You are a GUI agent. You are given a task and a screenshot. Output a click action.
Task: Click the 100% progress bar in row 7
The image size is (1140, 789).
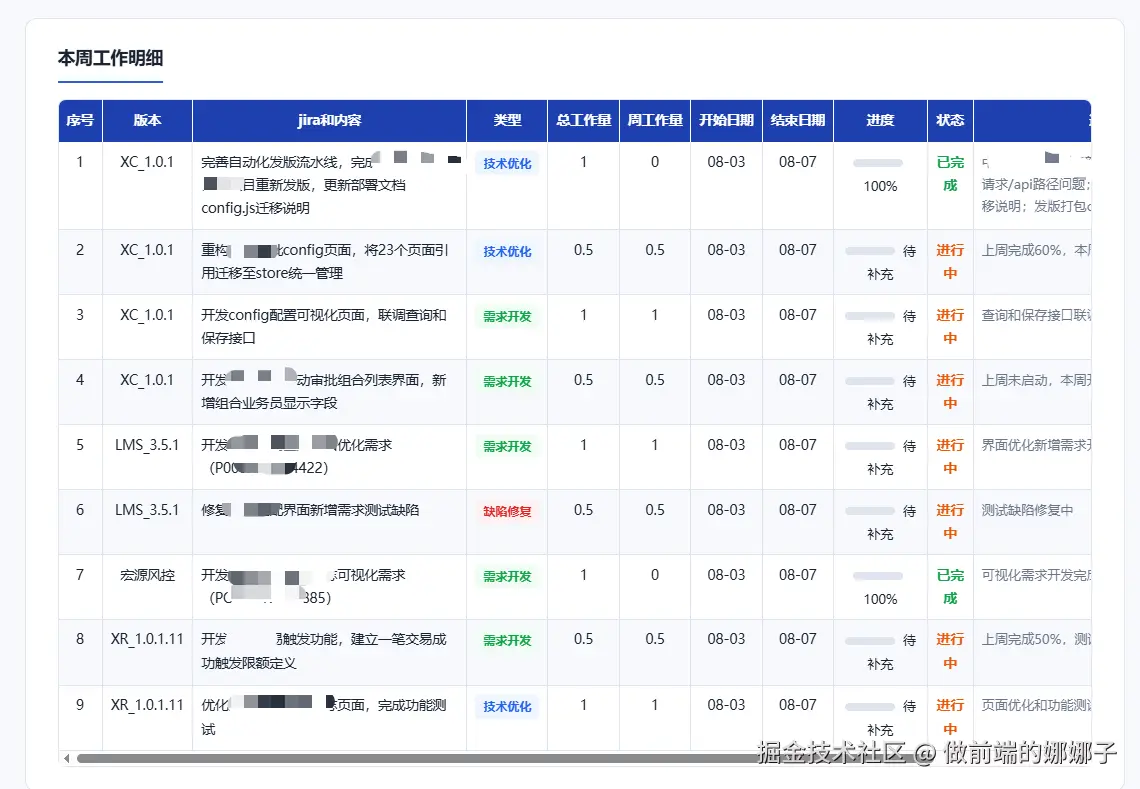878,576
